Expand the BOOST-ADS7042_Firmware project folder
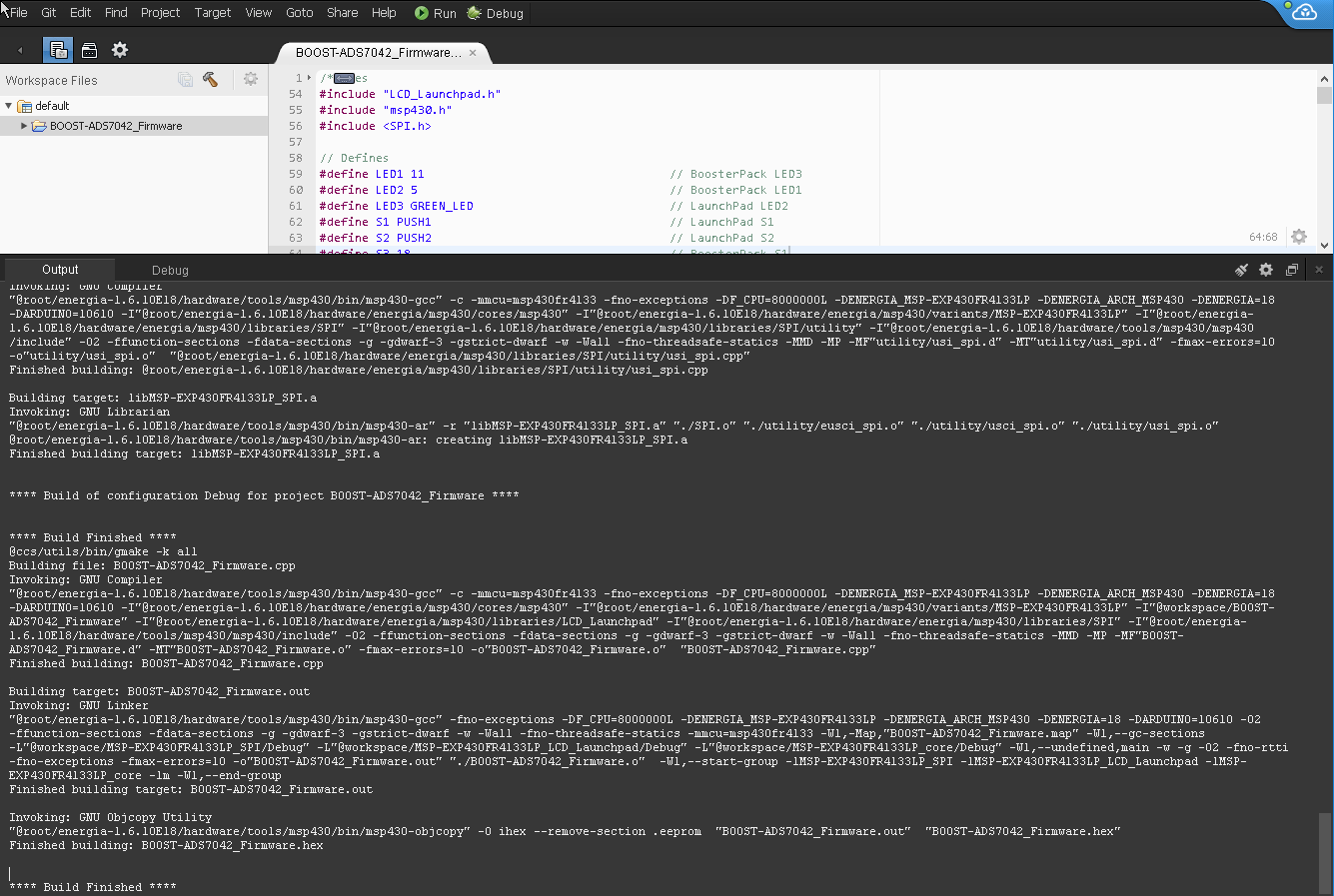The width and height of the screenshot is (1334, 896). (x=24, y=127)
